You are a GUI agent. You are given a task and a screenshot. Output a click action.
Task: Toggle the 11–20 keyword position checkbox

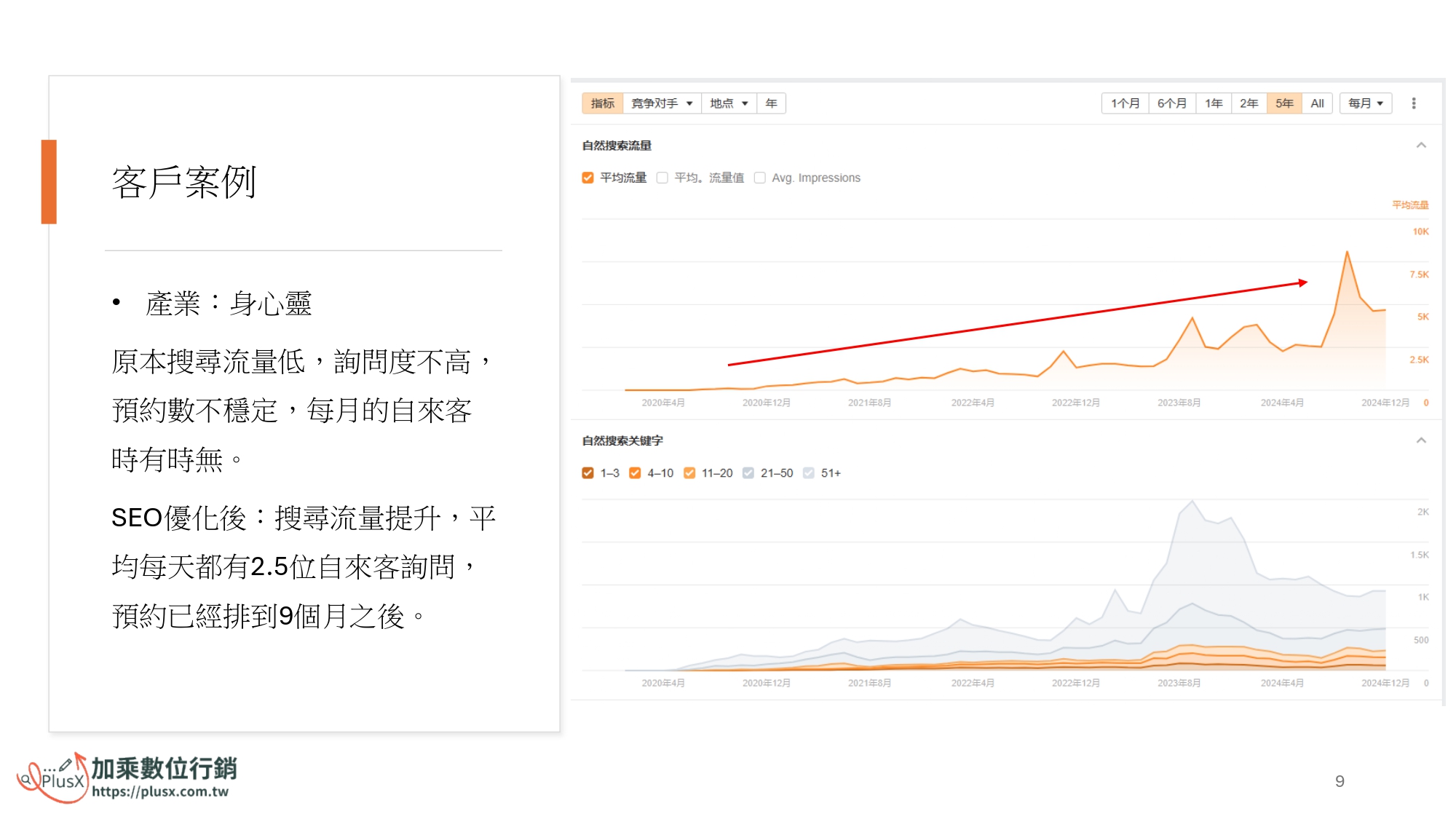689,473
